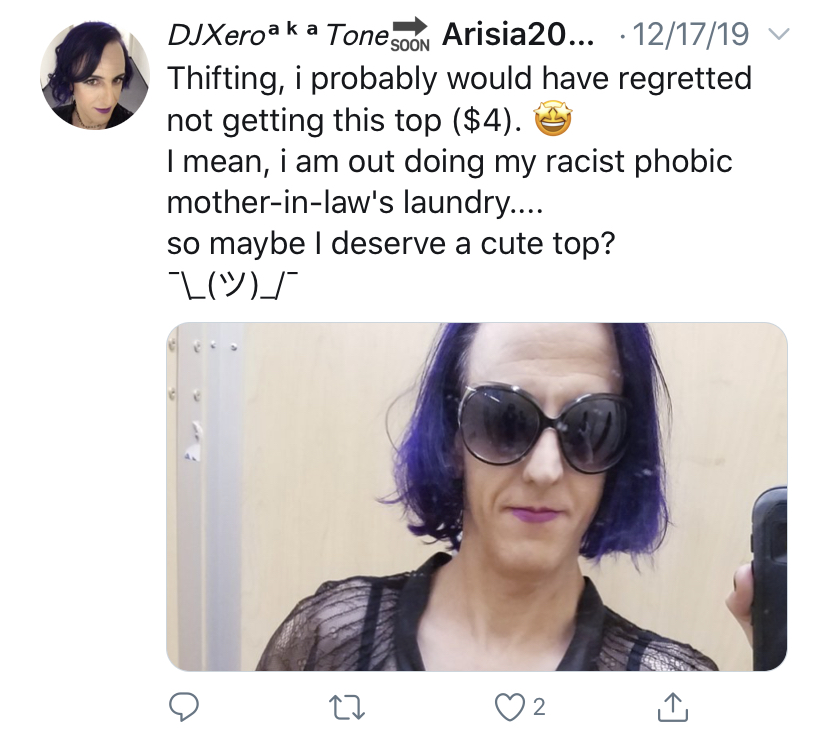828x737 pixels.
Task: Click 'Tone' in the display name
Action: (357, 36)
